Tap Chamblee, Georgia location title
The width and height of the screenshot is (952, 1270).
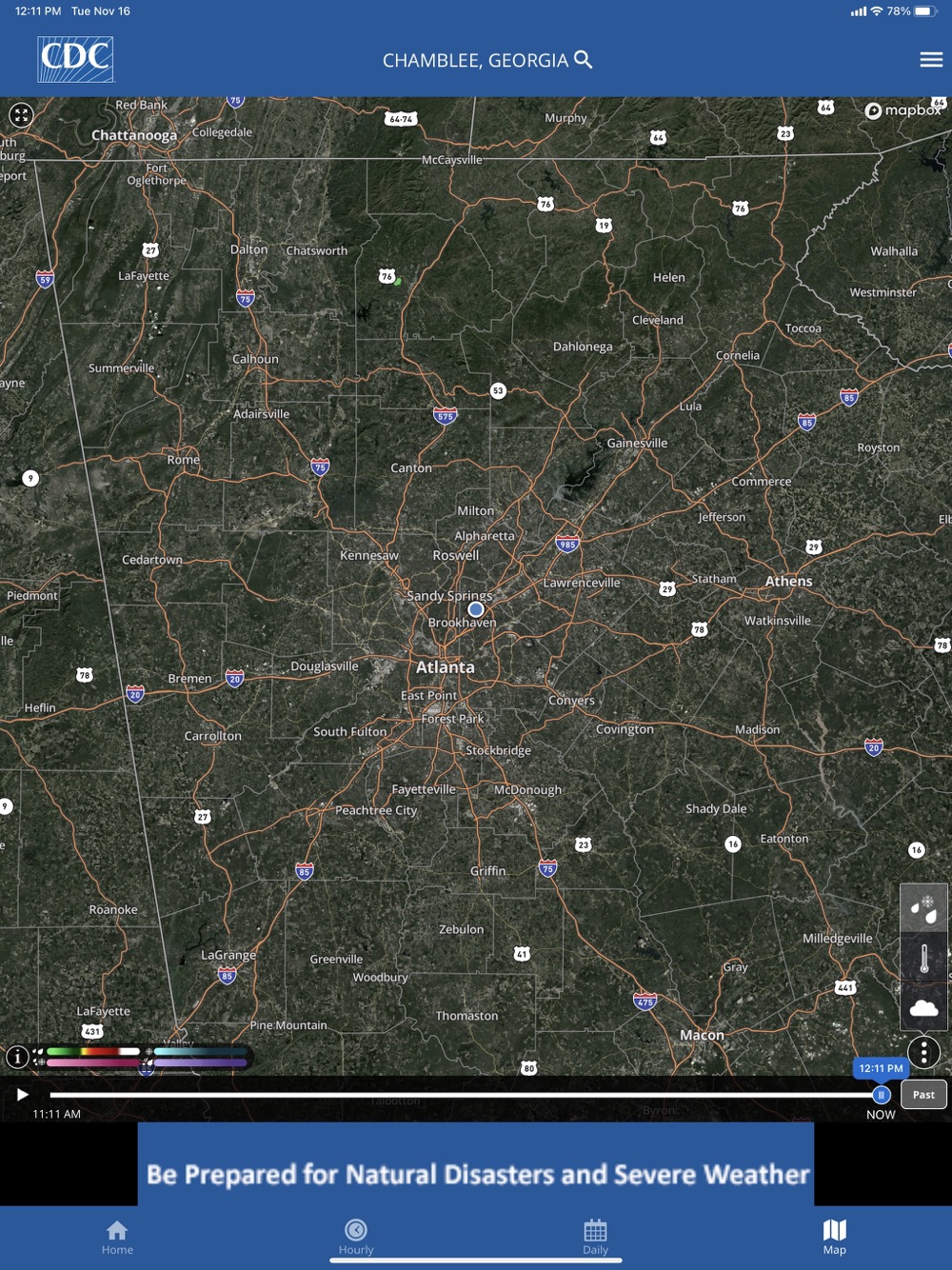click(x=475, y=60)
